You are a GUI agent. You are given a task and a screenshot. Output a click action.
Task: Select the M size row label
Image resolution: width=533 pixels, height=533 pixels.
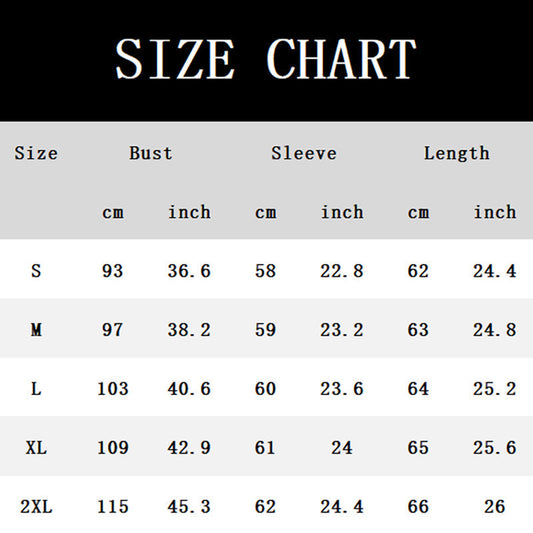[x=36, y=330]
